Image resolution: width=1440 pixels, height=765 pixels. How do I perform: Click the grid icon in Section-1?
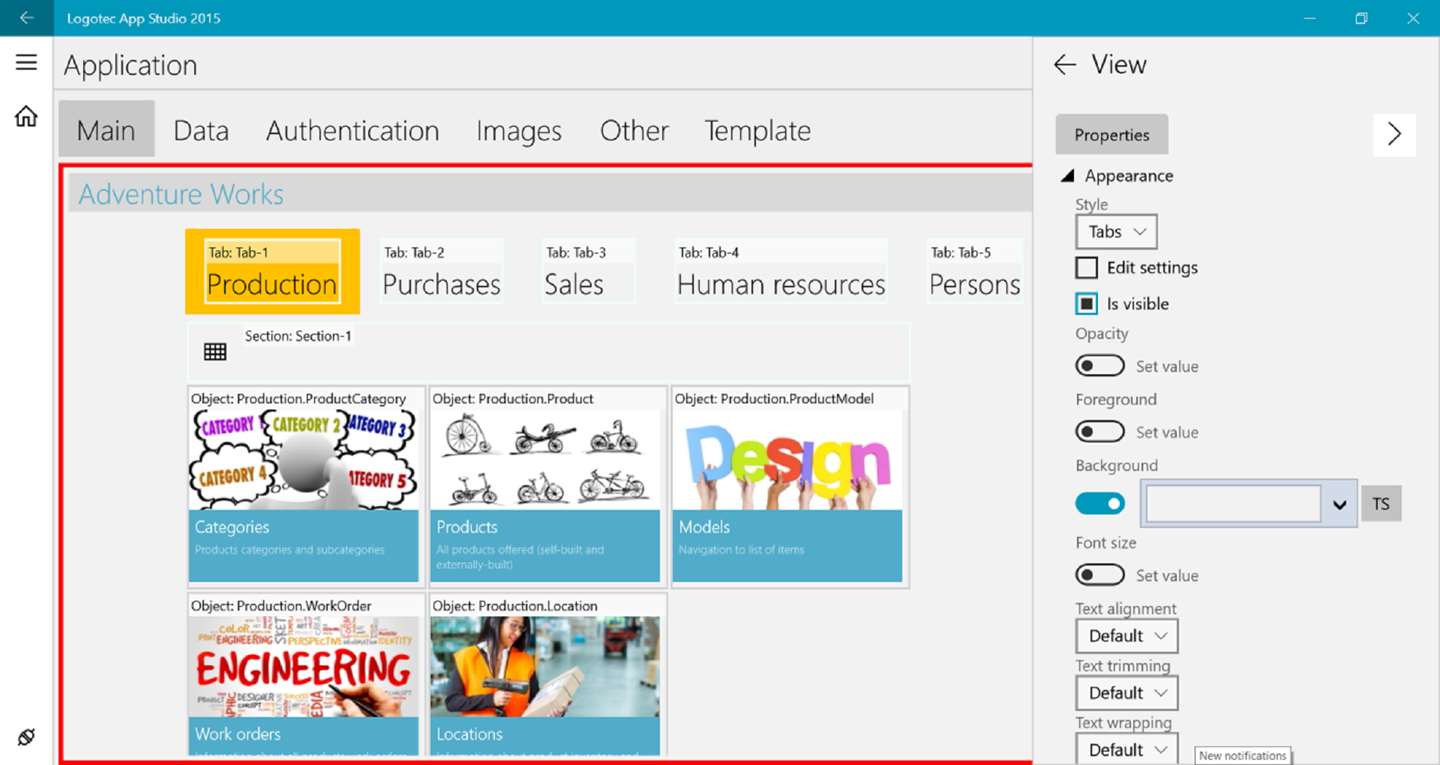tap(215, 351)
